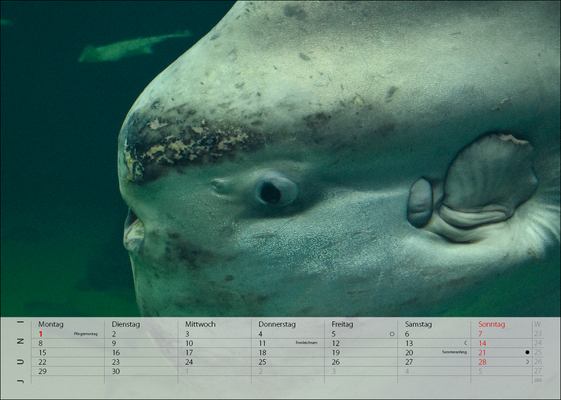Select date 30 under Dienstag
This screenshot has height=400, width=561.
pyautogui.click(x=116, y=371)
